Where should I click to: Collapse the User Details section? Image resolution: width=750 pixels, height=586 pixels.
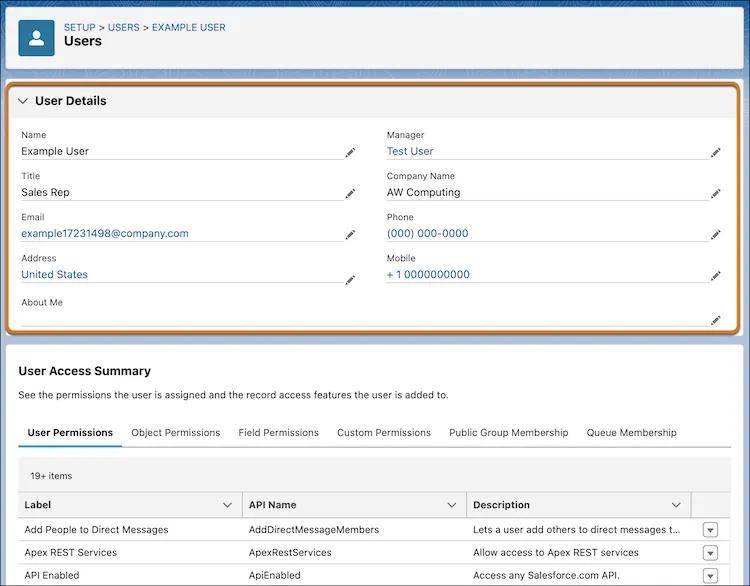pyautogui.click(x=23, y=101)
